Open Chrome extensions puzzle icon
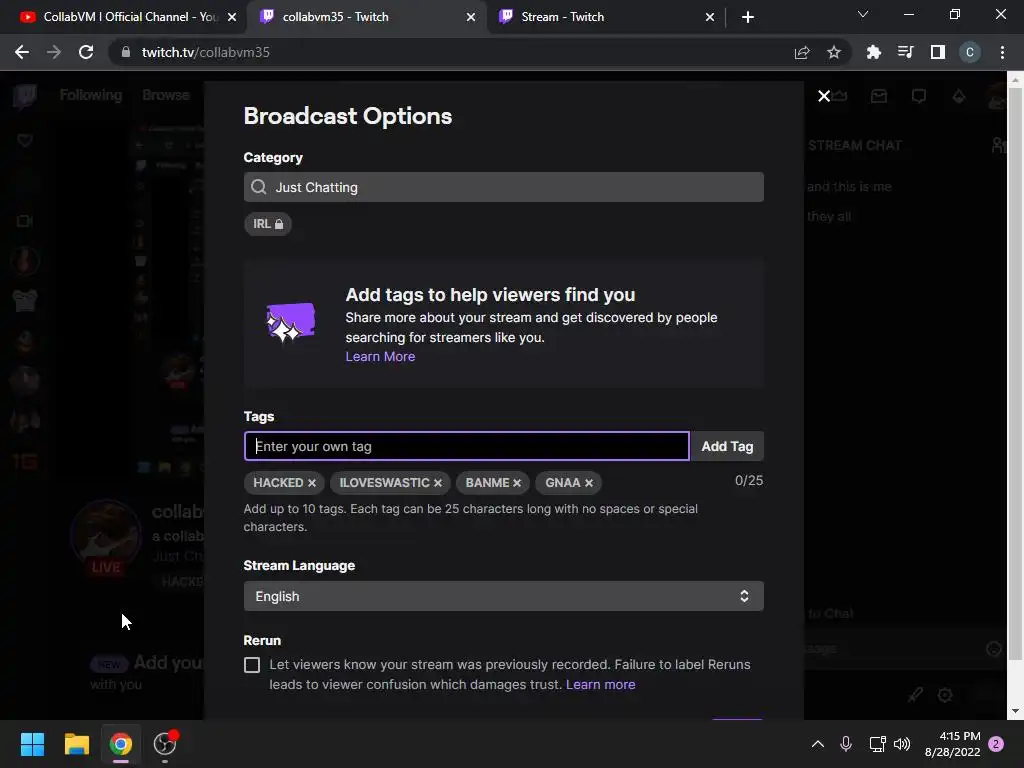Screen dimensions: 1024x768 click(x=873, y=52)
